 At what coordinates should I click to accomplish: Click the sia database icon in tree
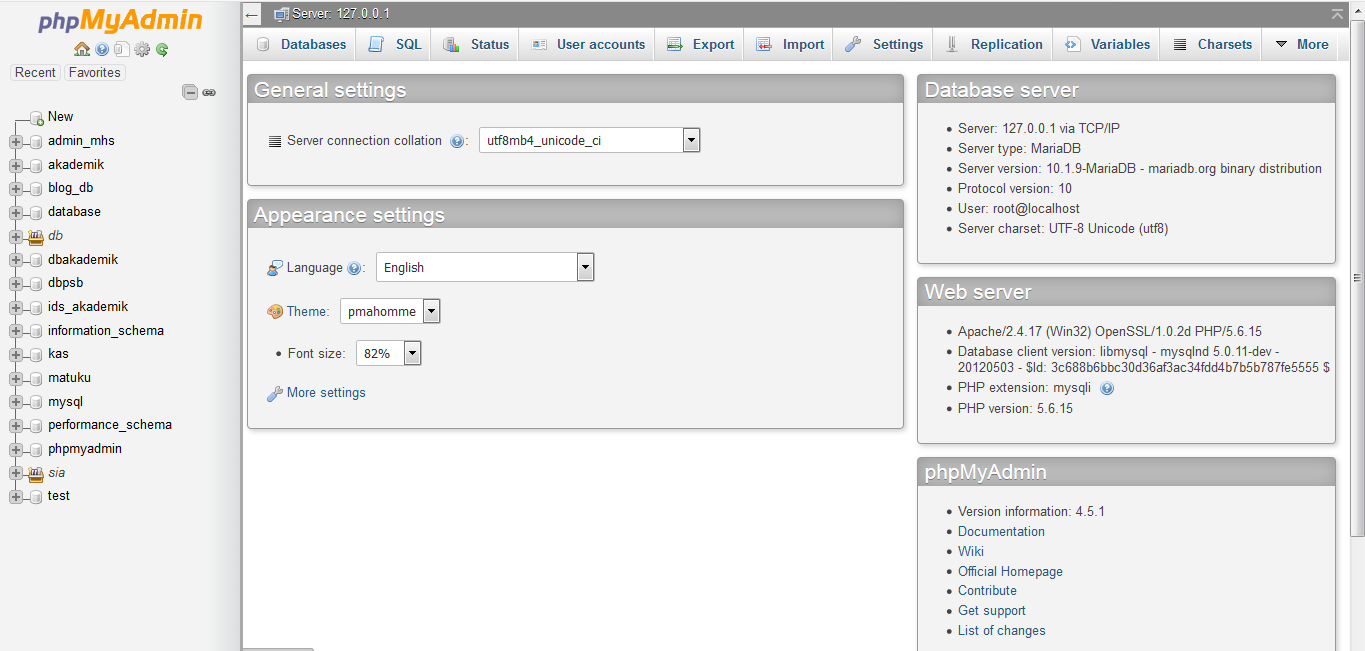(36, 473)
